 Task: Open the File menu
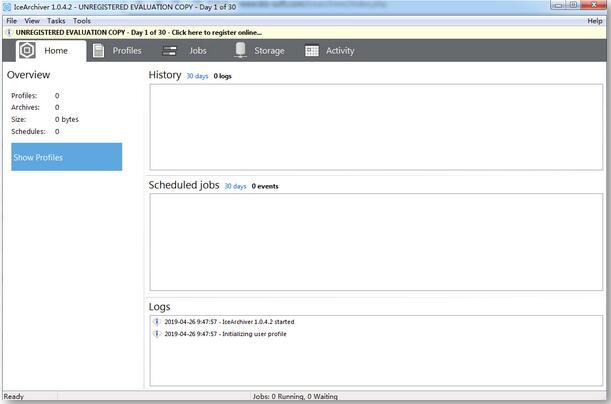[12, 21]
